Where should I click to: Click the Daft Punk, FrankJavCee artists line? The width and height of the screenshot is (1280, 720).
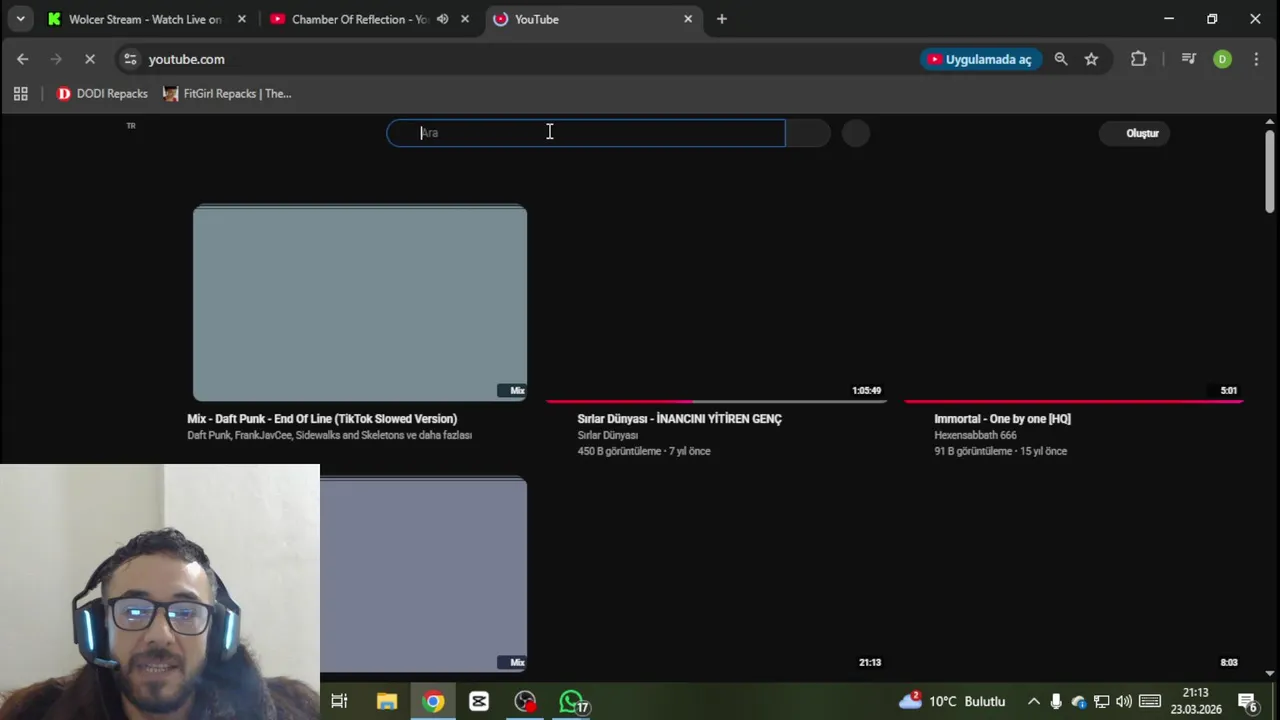[329, 436]
